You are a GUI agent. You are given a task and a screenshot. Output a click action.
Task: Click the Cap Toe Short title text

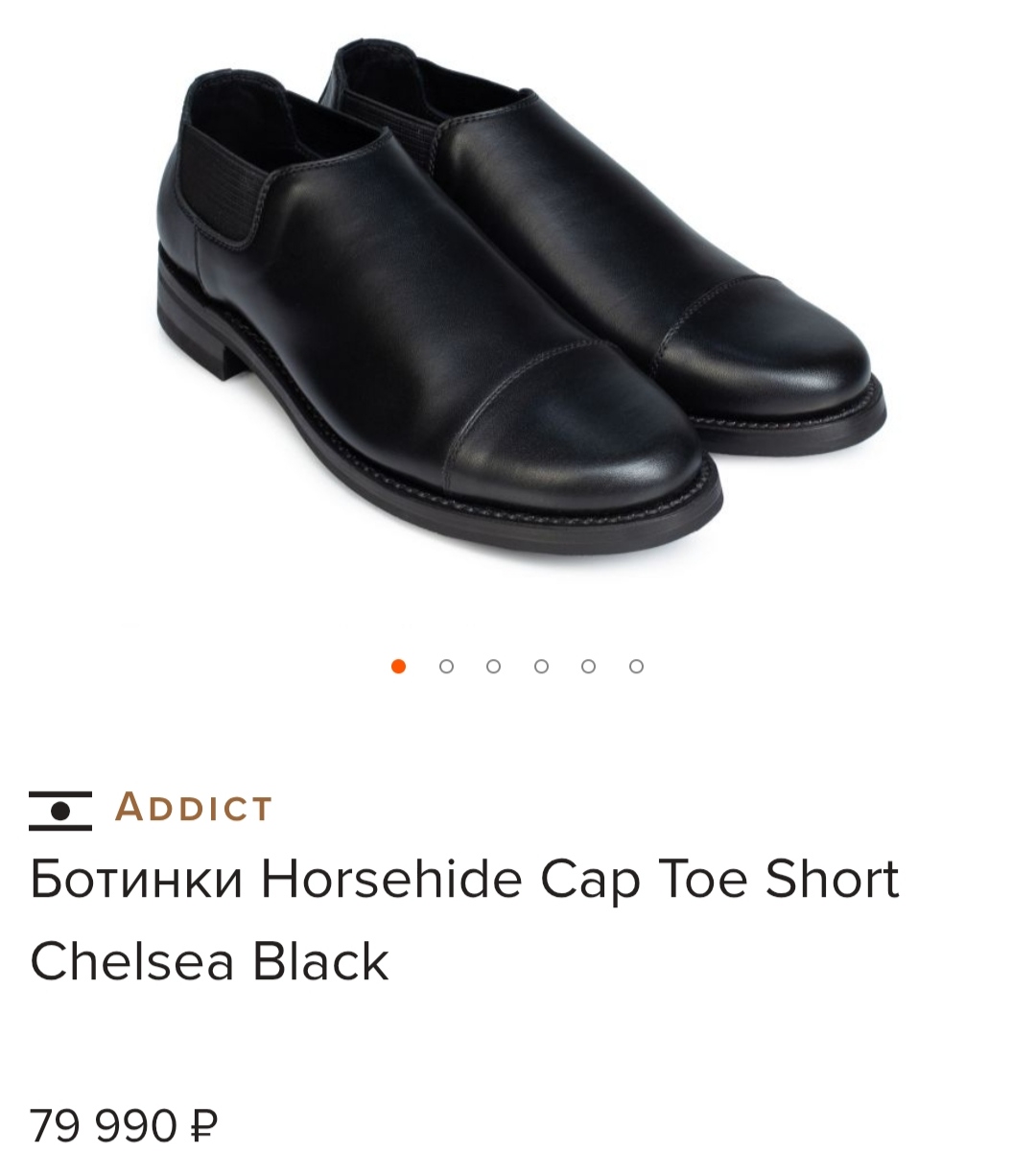coord(720,879)
